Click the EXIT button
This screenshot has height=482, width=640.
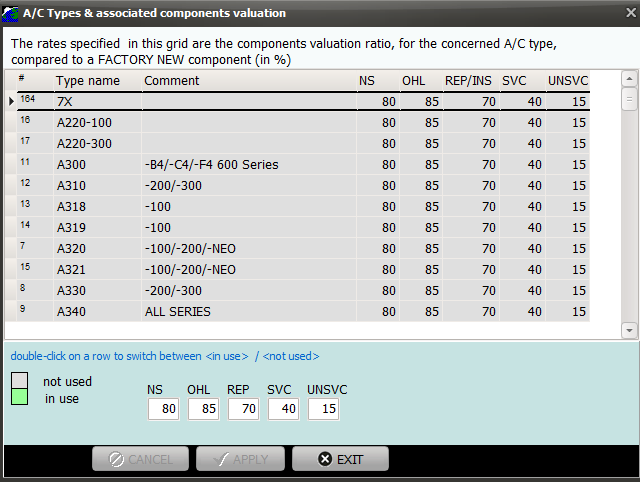tap(340, 459)
